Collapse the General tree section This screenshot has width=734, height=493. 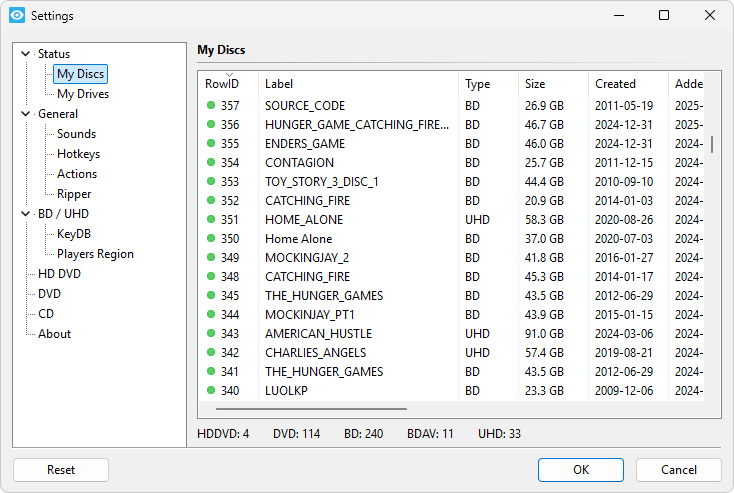pos(26,114)
